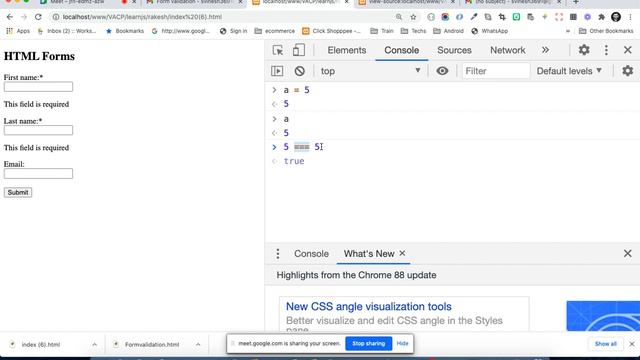Open the Other Bookmarks folder
Image resolution: width=640 pixels, height=360 pixels.
tap(606, 31)
